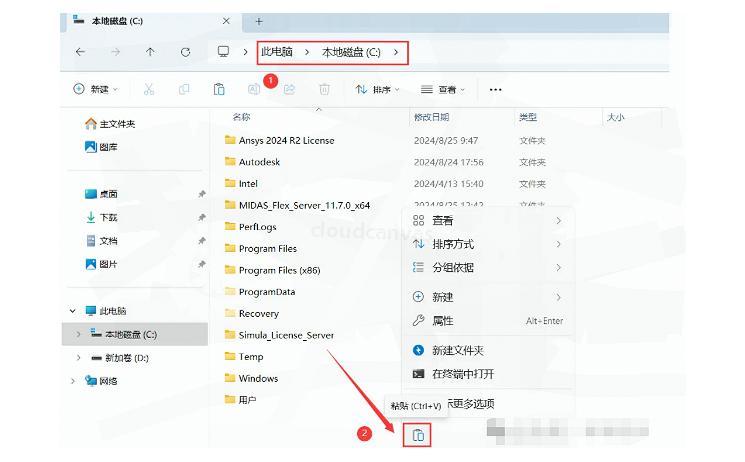Select the Temp folder

(x=244, y=356)
